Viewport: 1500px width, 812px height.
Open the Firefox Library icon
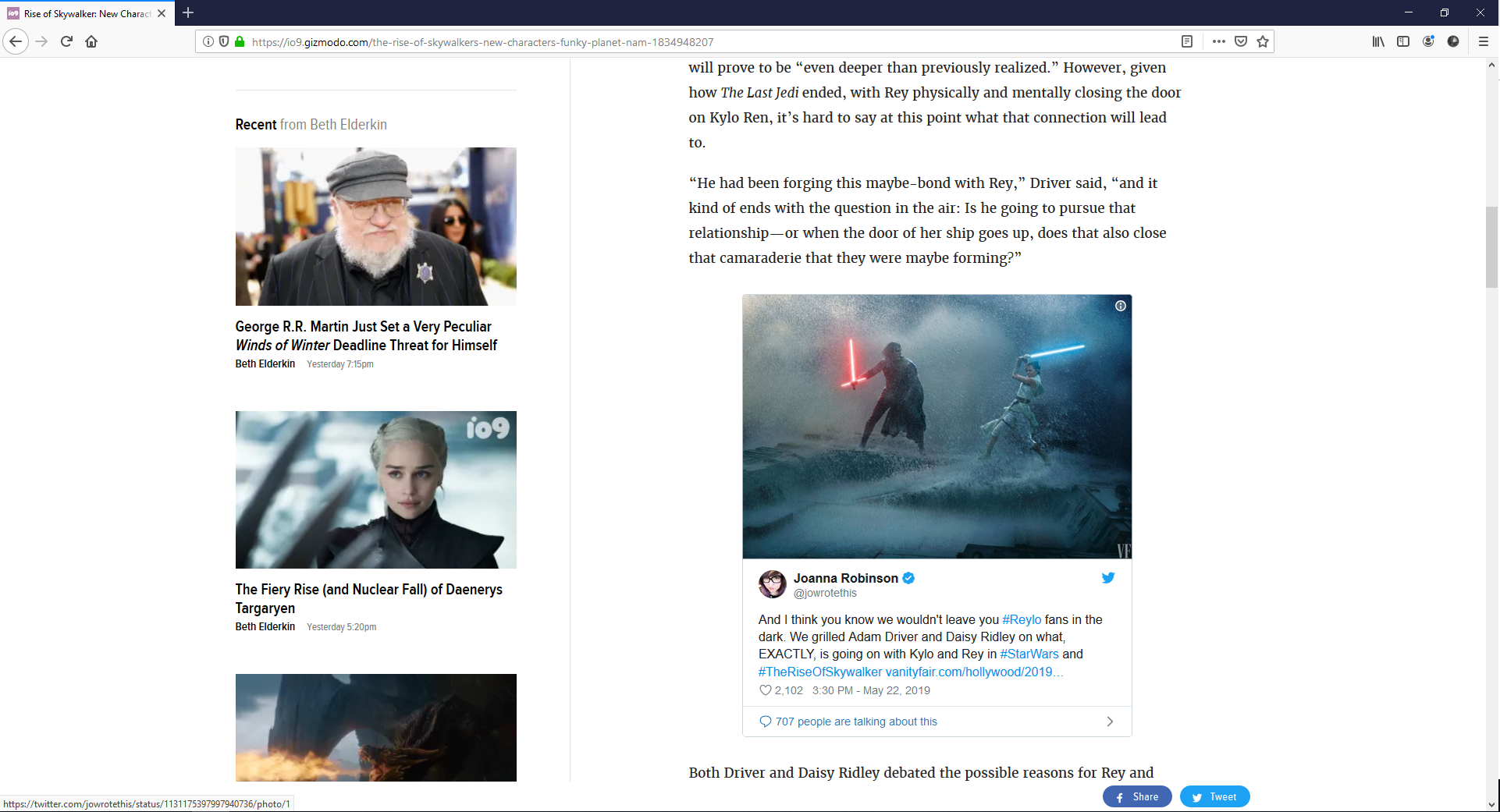pos(1378,41)
